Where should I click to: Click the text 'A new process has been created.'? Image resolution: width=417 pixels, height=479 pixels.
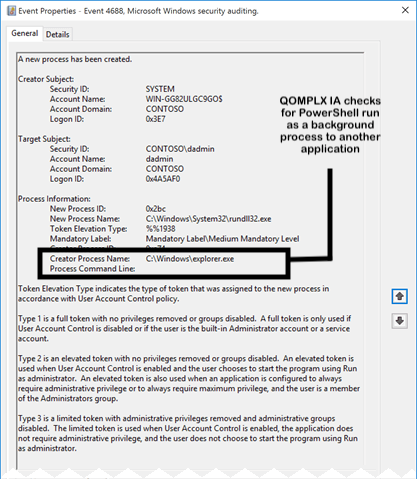click(x=75, y=59)
